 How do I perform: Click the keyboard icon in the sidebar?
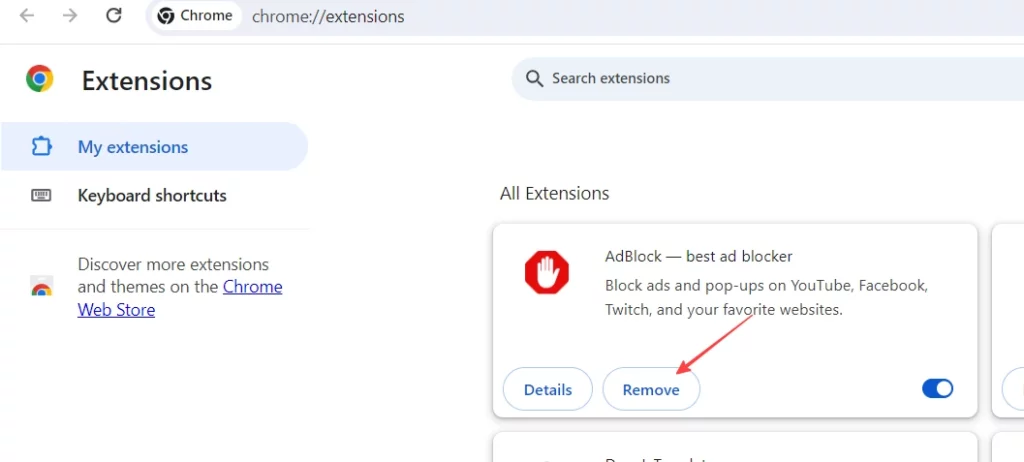41,195
